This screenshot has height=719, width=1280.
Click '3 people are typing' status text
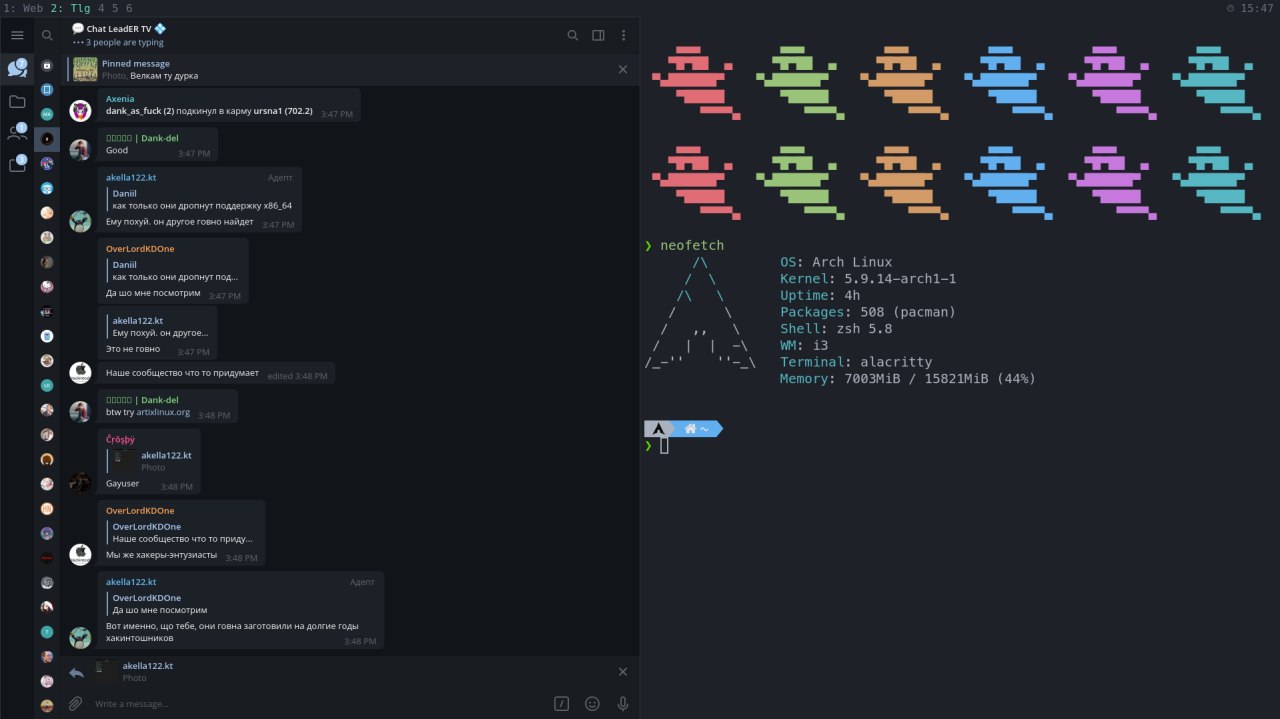tap(125, 42)
